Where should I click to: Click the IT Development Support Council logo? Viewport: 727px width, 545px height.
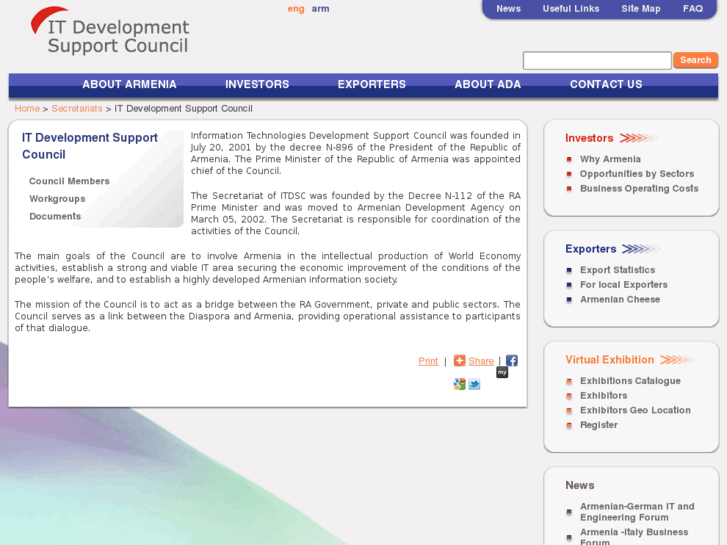pos(110,31)
